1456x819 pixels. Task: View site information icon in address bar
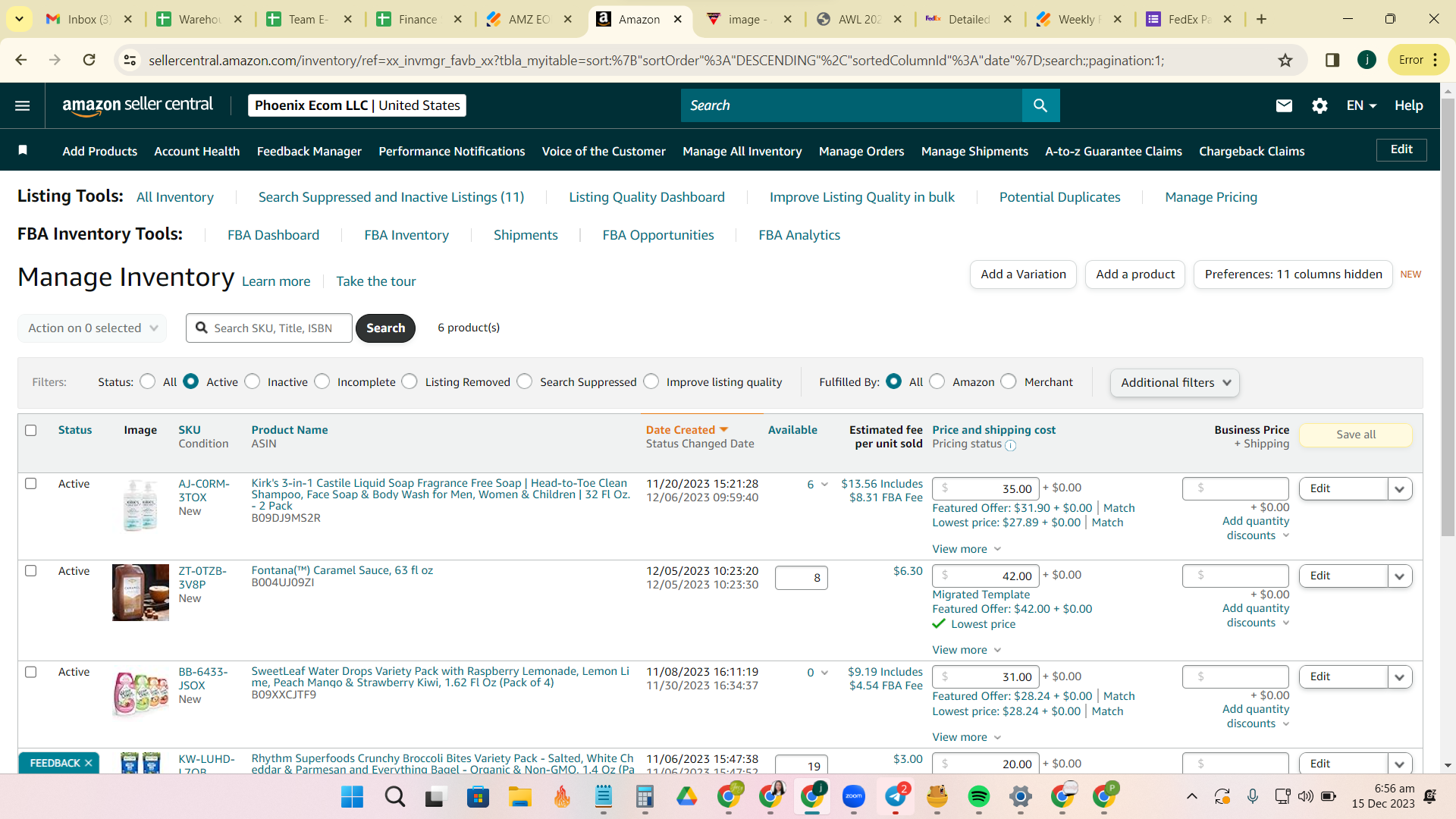(130, 60)
